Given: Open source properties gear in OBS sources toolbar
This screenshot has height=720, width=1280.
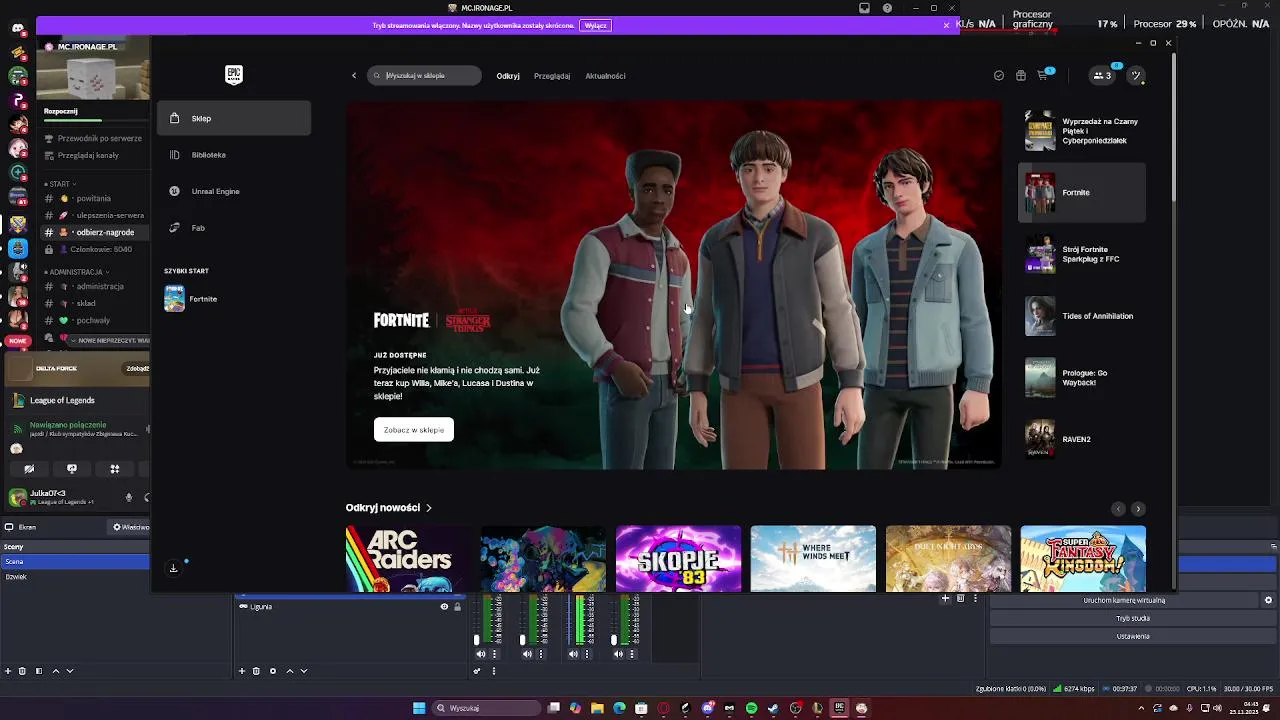Looking at the screenshot, I should click(272, 671).
